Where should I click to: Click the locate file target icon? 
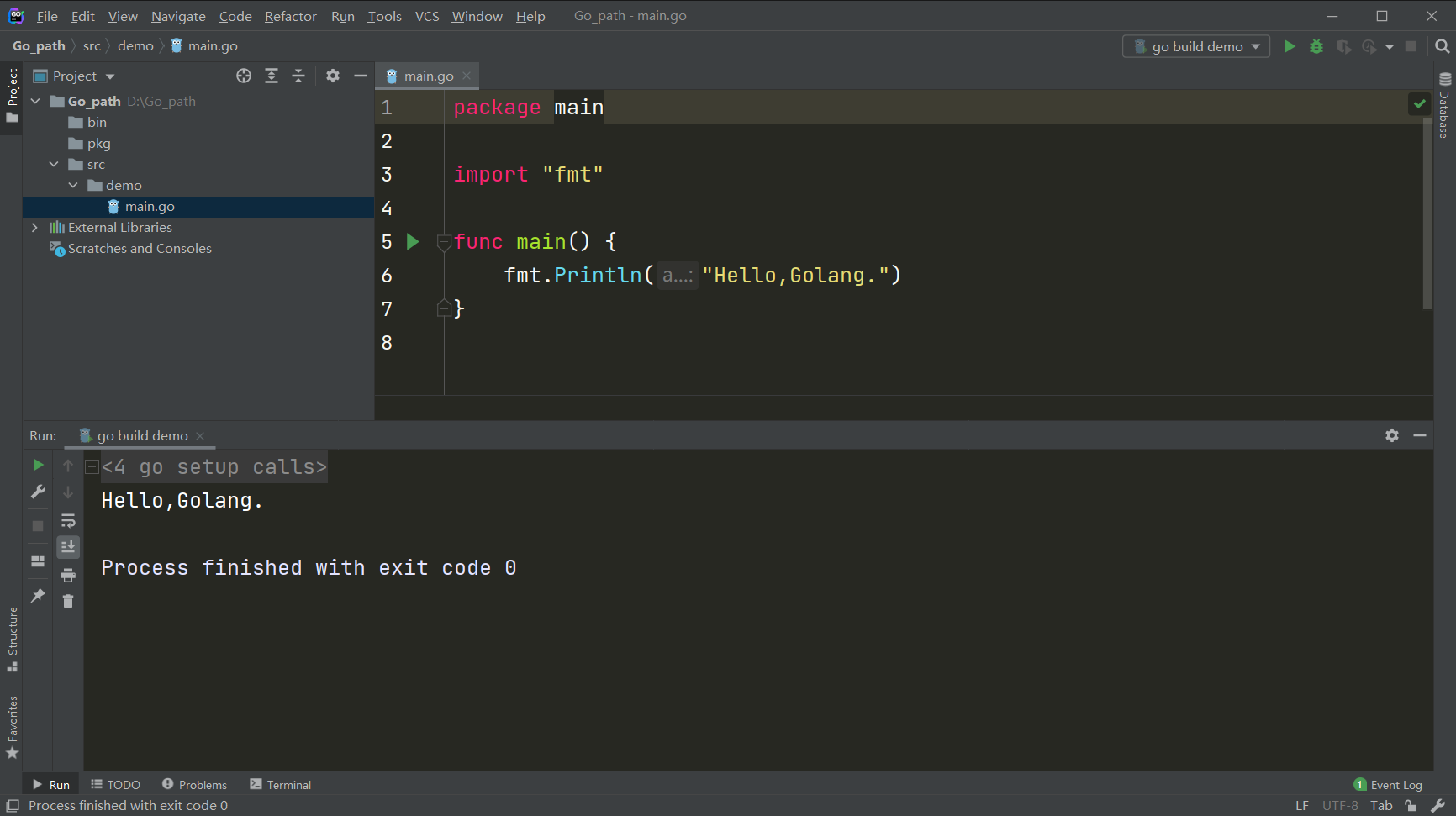point(244,76)
